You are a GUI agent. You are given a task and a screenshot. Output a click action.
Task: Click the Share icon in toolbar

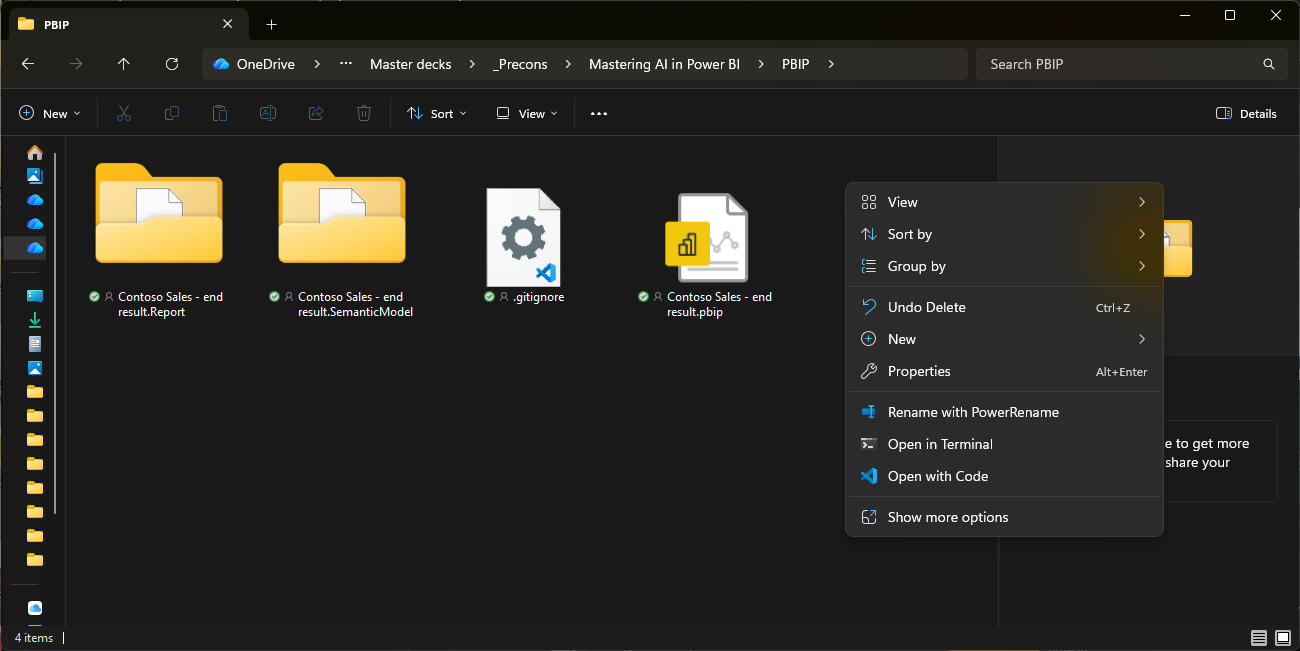pyautogui.click(x=316, y=114)
